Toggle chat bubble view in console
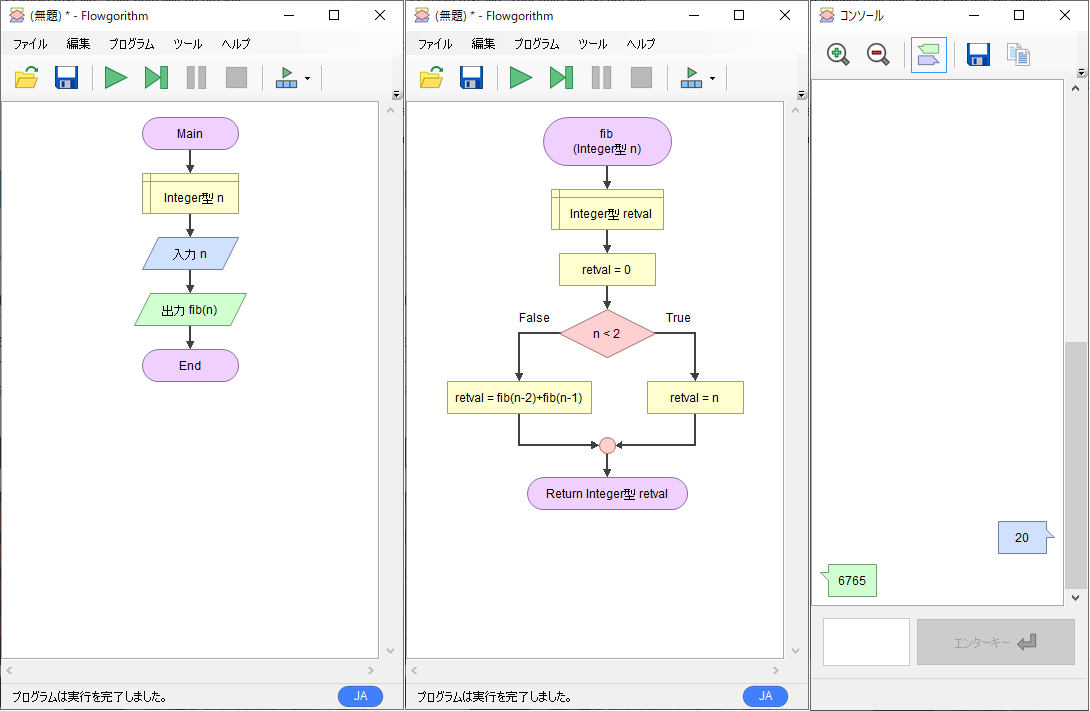The height and width of the screenshot is (711, 1090). coord(929,55)
